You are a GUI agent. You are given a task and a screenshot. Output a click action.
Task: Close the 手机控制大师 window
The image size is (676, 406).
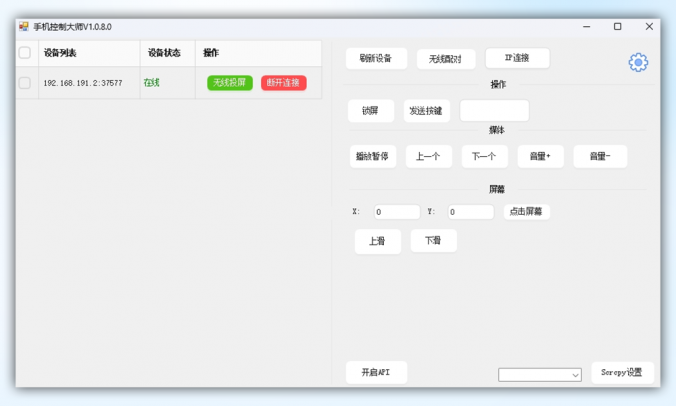tap(649, 27)
